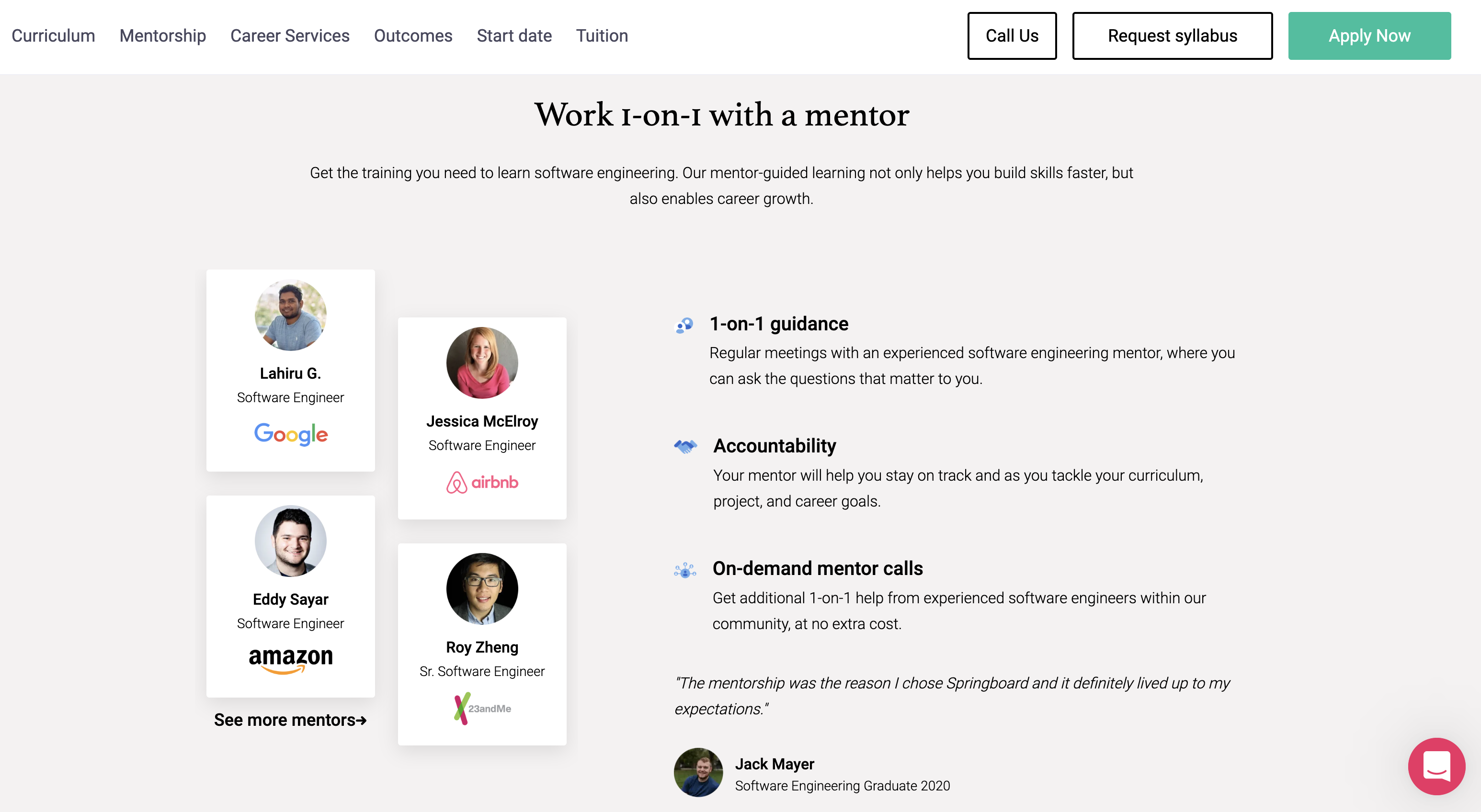Click the Accountability handshake icon
The width and height of the screenshot is (1481, 812).
click(x=685, y=447)
